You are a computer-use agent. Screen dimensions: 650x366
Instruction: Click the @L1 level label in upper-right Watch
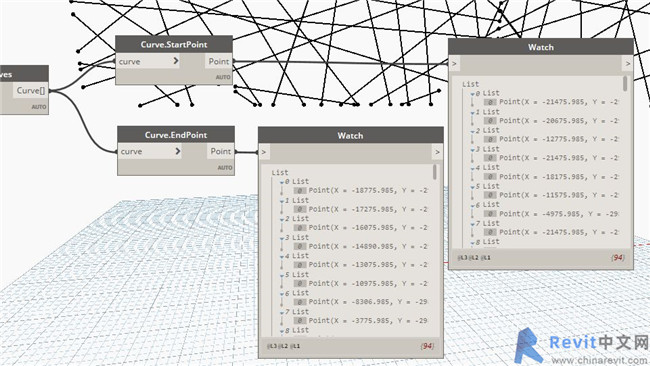click(x=485, y=257)
